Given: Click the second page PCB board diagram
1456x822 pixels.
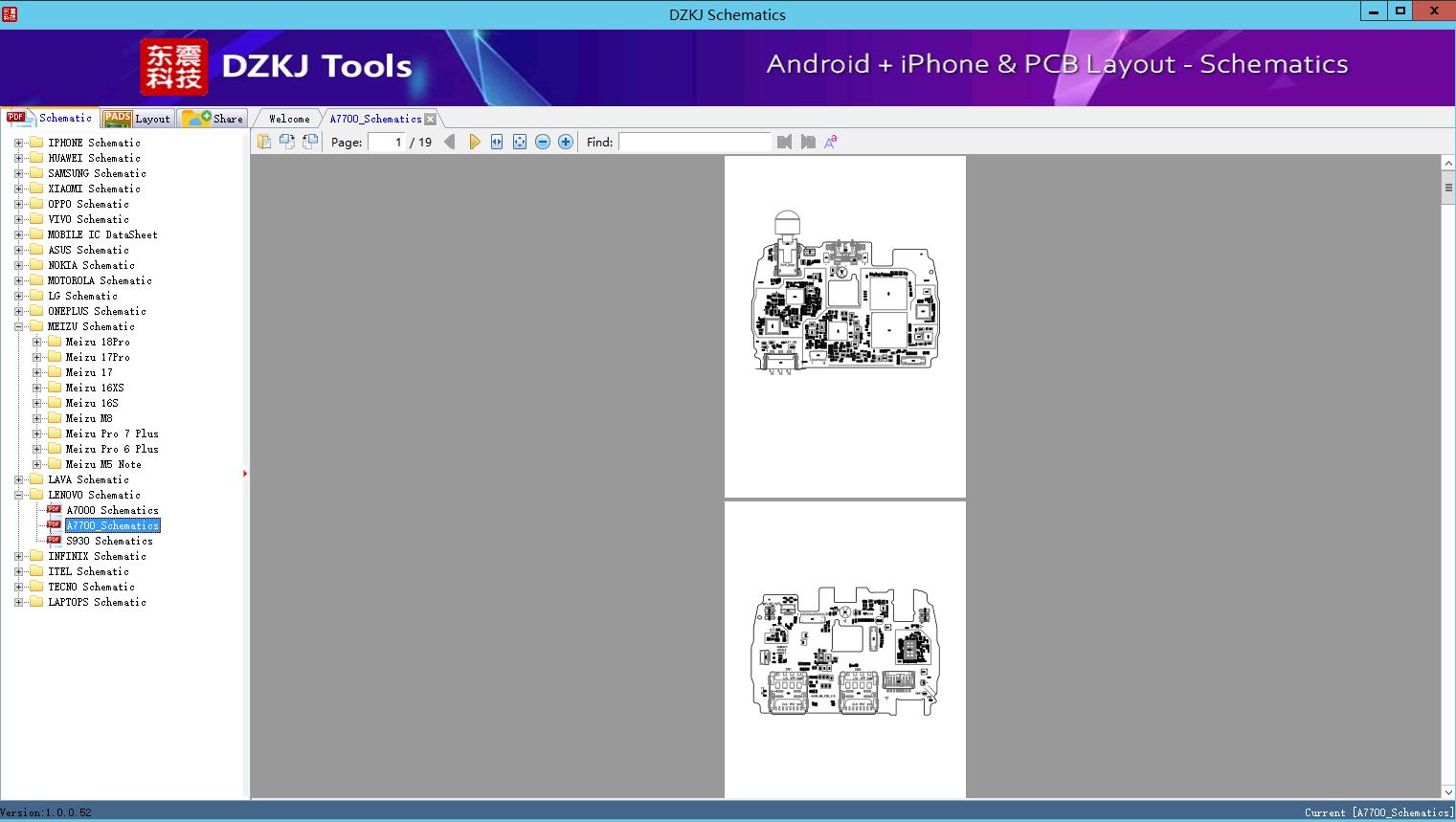Looking at the screenshot, I should click(x=845, y=652).
